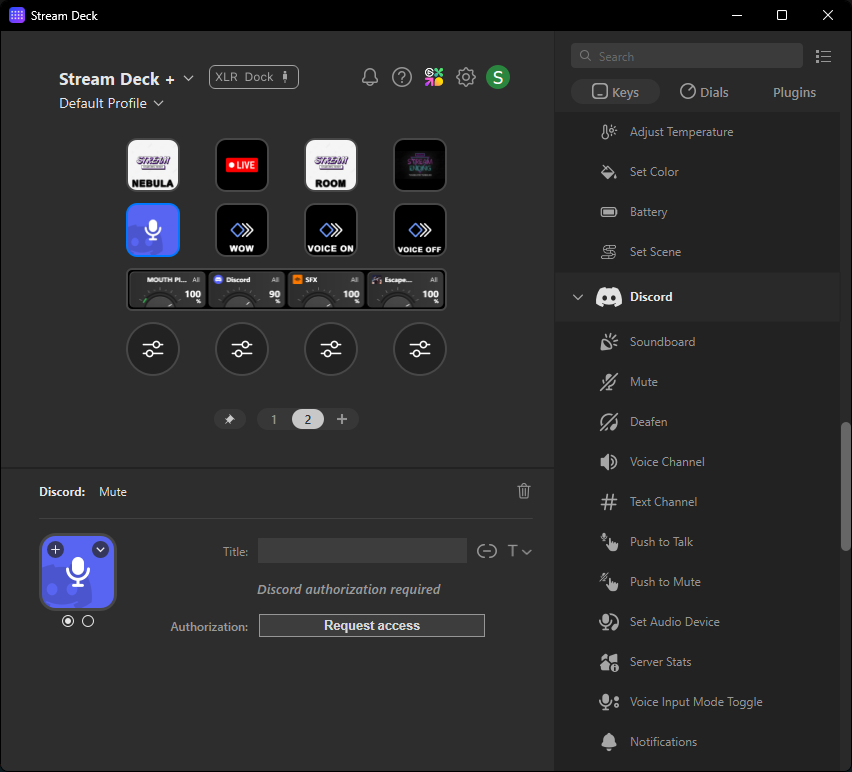
Task: Select the dial below the Escape... strip
Action: point(420,349)
